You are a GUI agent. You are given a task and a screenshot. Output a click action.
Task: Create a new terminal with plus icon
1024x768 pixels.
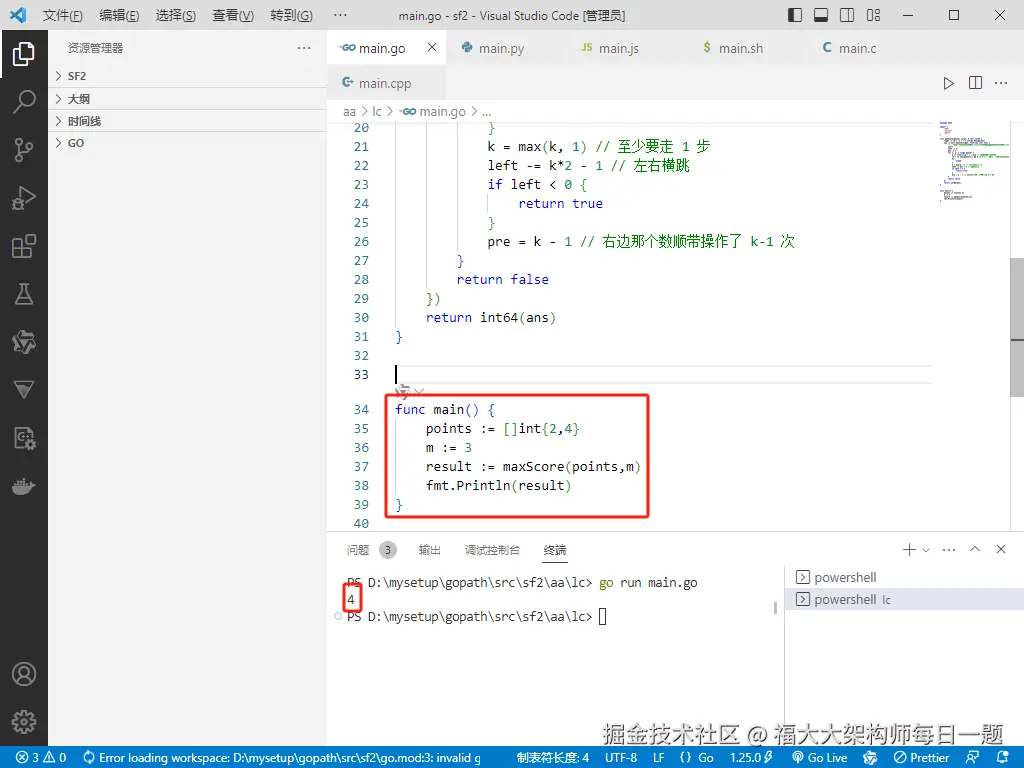tap(908, 549)
